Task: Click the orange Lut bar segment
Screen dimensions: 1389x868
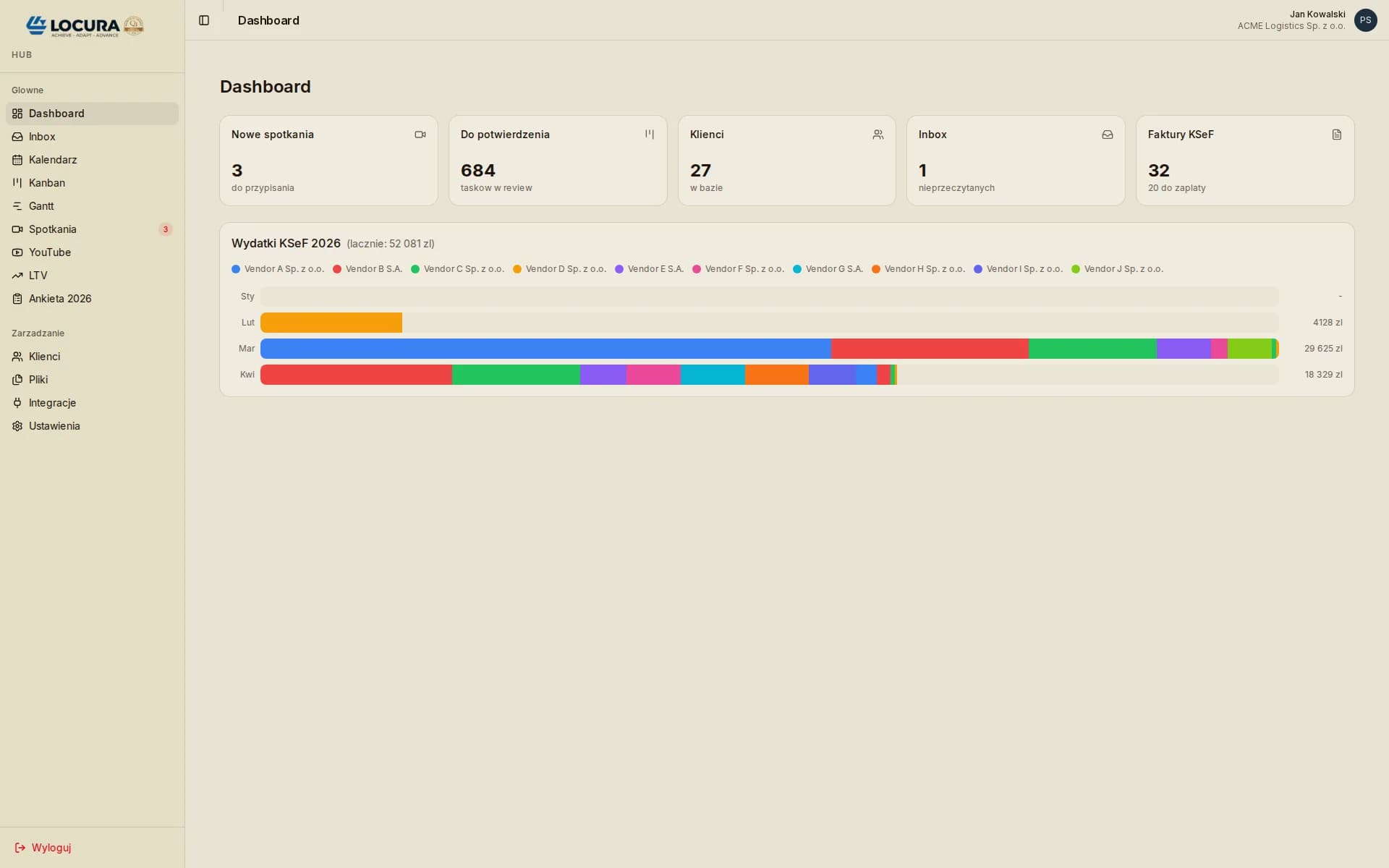Action: pyautogui.click(x=331, y=323)
